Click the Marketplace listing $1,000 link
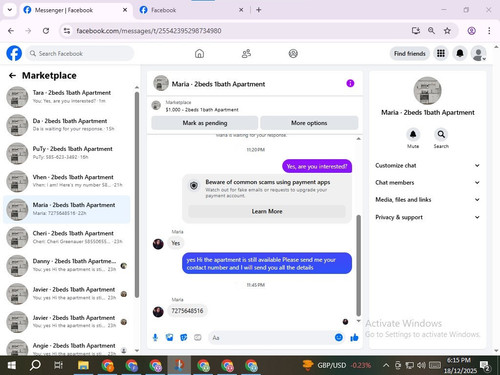The image size is (500, 375). click(202, 110)
